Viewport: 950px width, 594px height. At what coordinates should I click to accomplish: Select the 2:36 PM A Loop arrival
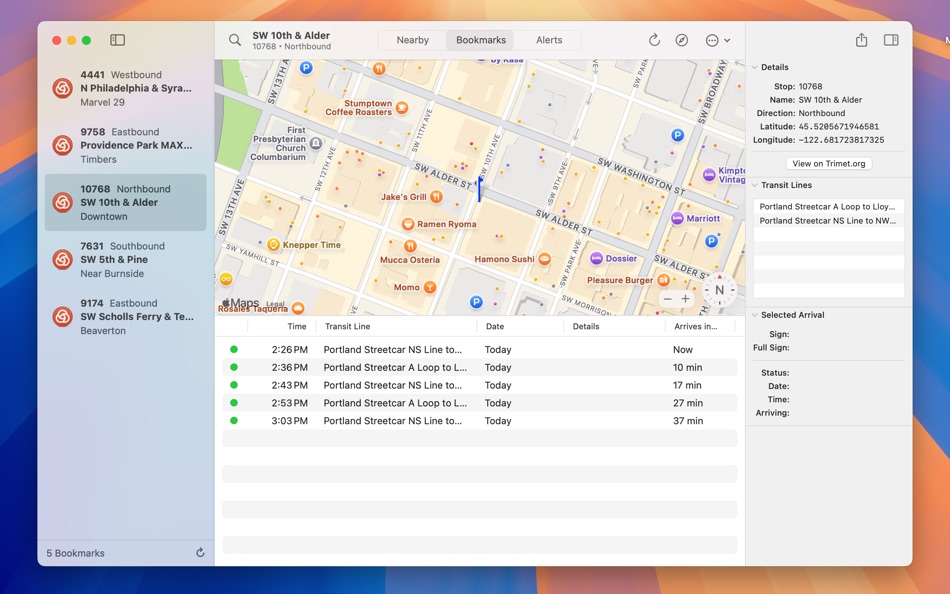[479, 367]
